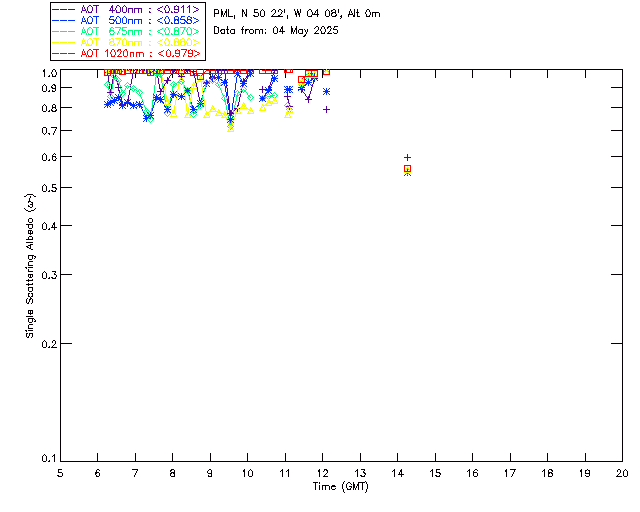Screen dimensions: 640x512
Task: Click the 0.1 y-axis tick label
Action: coord(49,459)
